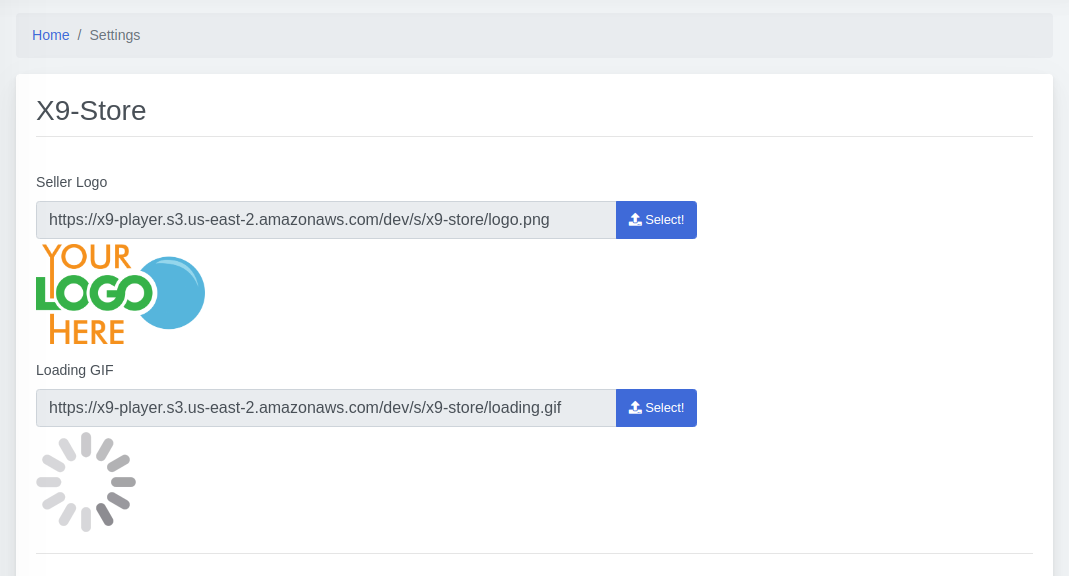Click the Seller Logo field label

71,182
